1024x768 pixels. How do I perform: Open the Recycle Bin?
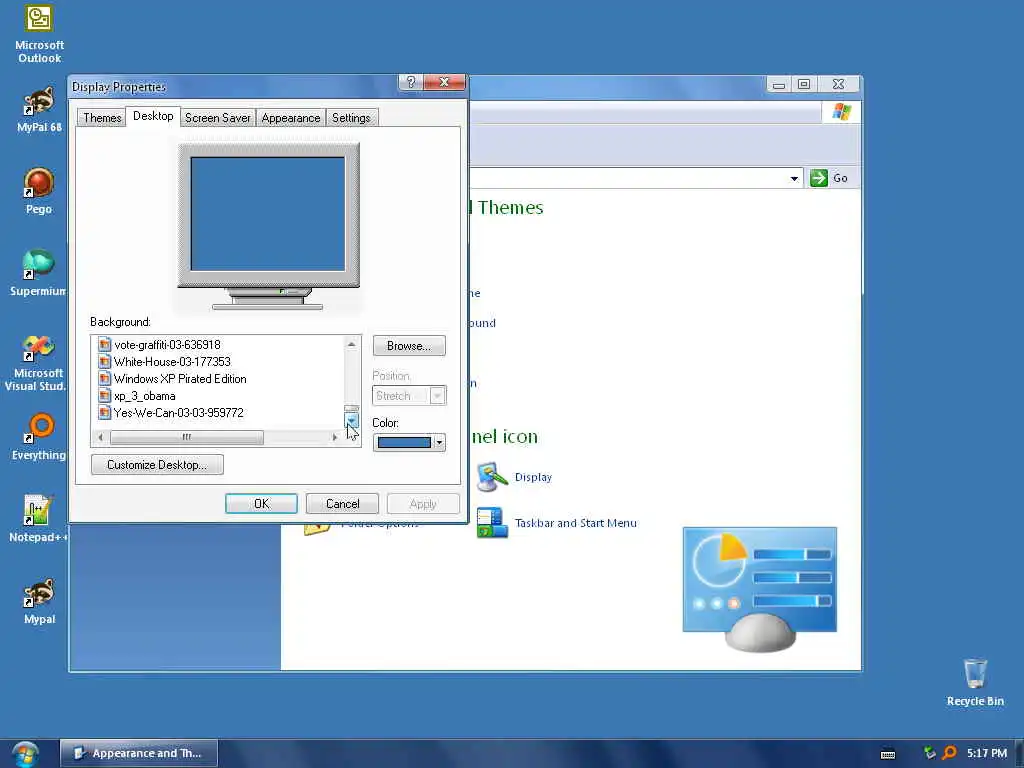[975, 682]
